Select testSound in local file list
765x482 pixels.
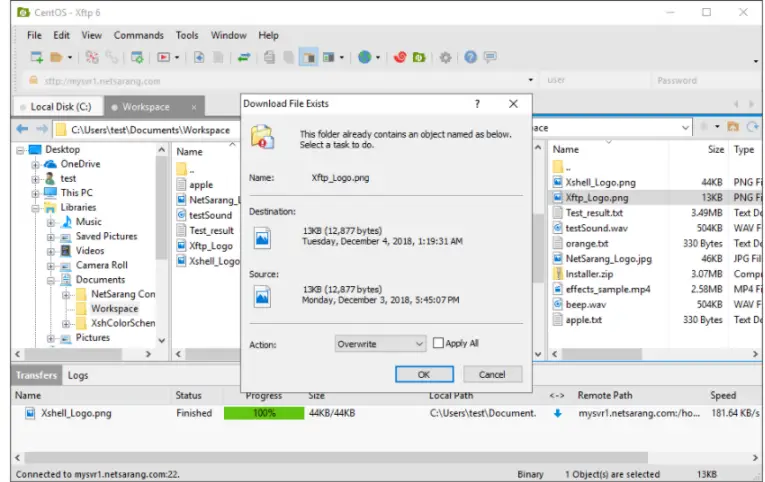point(210,215)
